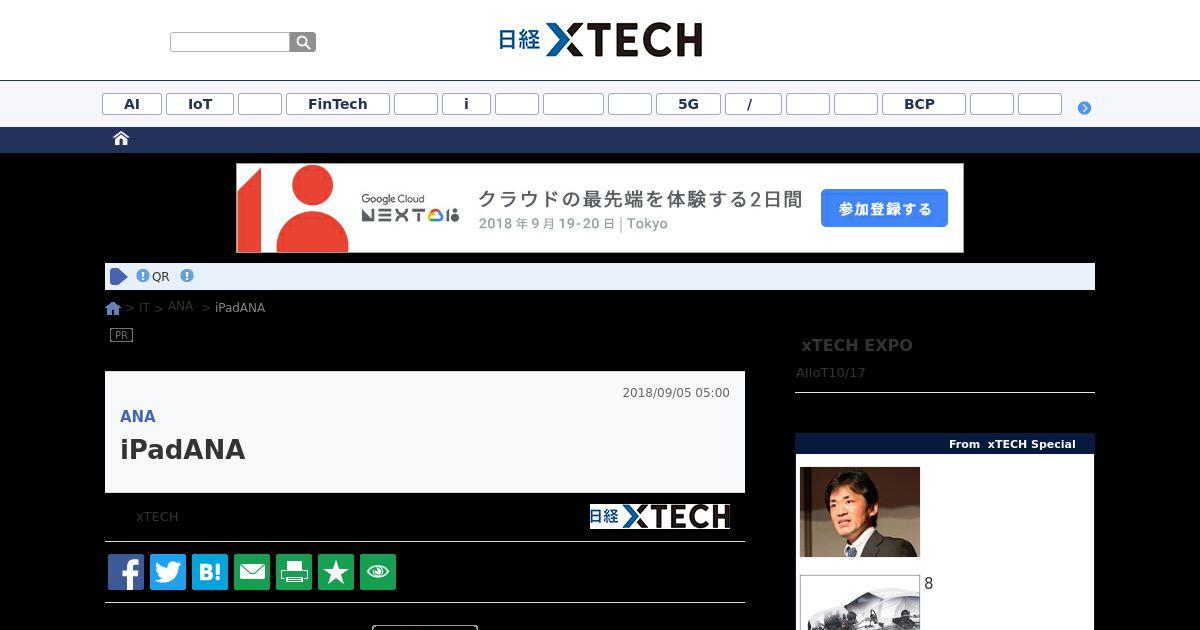Open the breadcrumb home icon

pos(113,308)
